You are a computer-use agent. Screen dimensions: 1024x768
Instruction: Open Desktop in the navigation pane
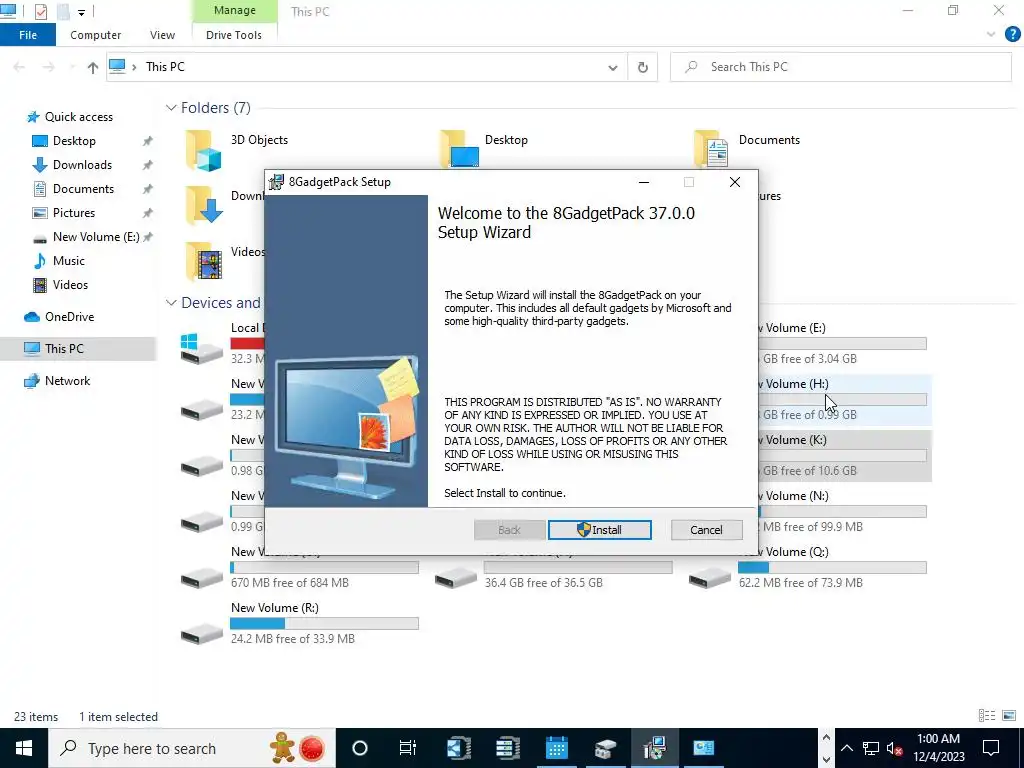74,140
